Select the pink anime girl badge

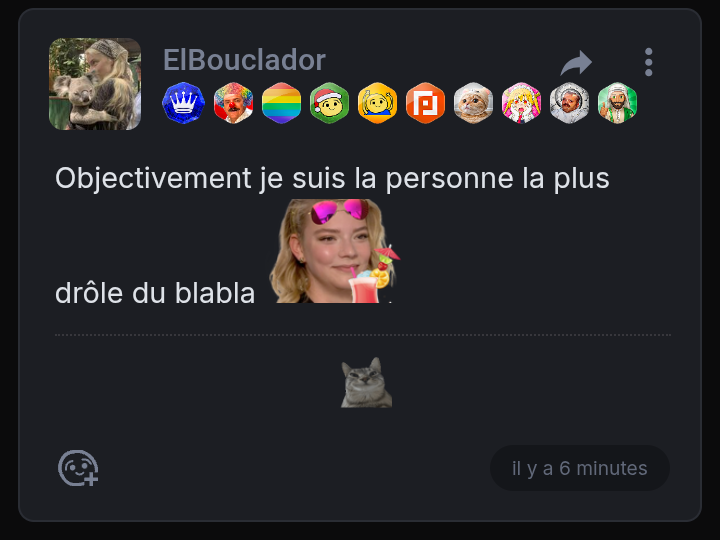tap(521, 103)
